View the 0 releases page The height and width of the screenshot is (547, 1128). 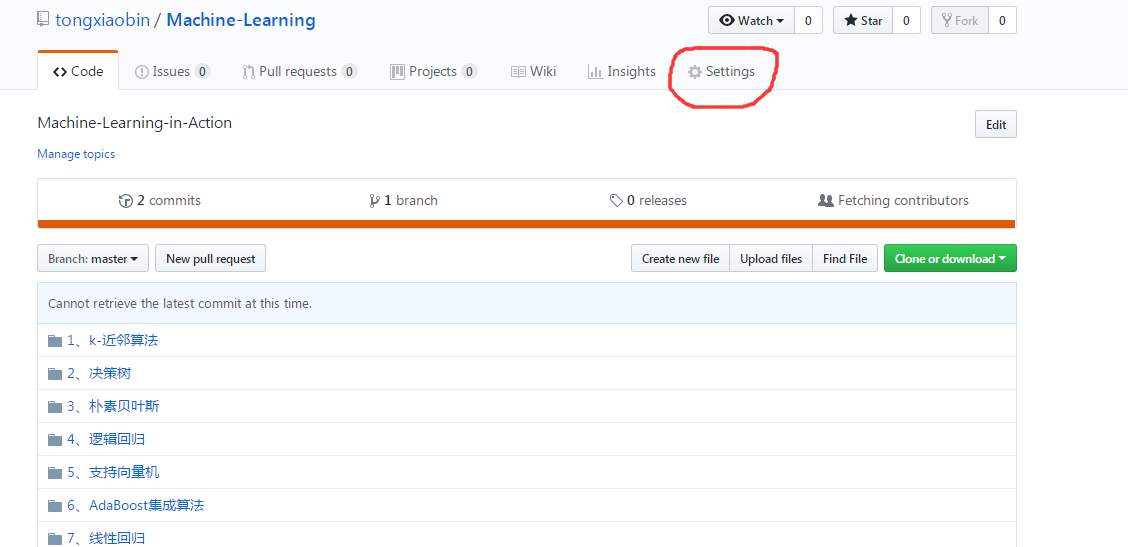(x=648, y=200)
